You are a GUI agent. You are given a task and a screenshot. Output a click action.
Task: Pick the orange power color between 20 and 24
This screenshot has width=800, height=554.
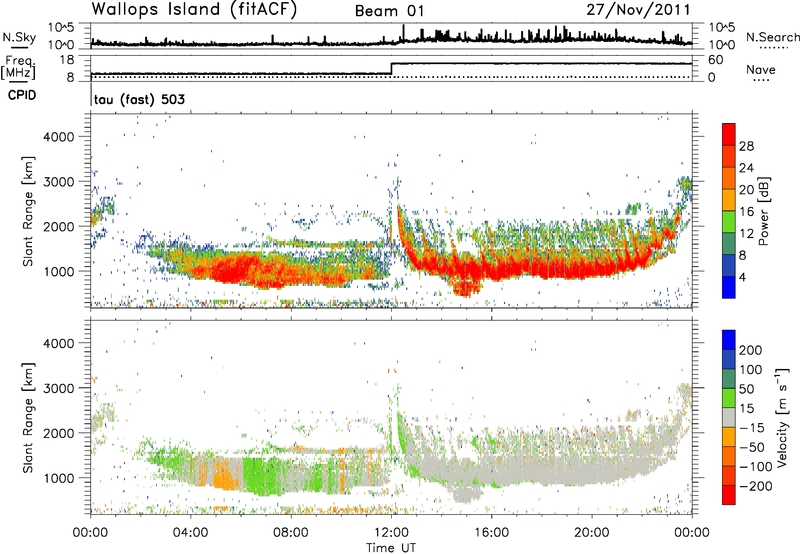[729, 178]
